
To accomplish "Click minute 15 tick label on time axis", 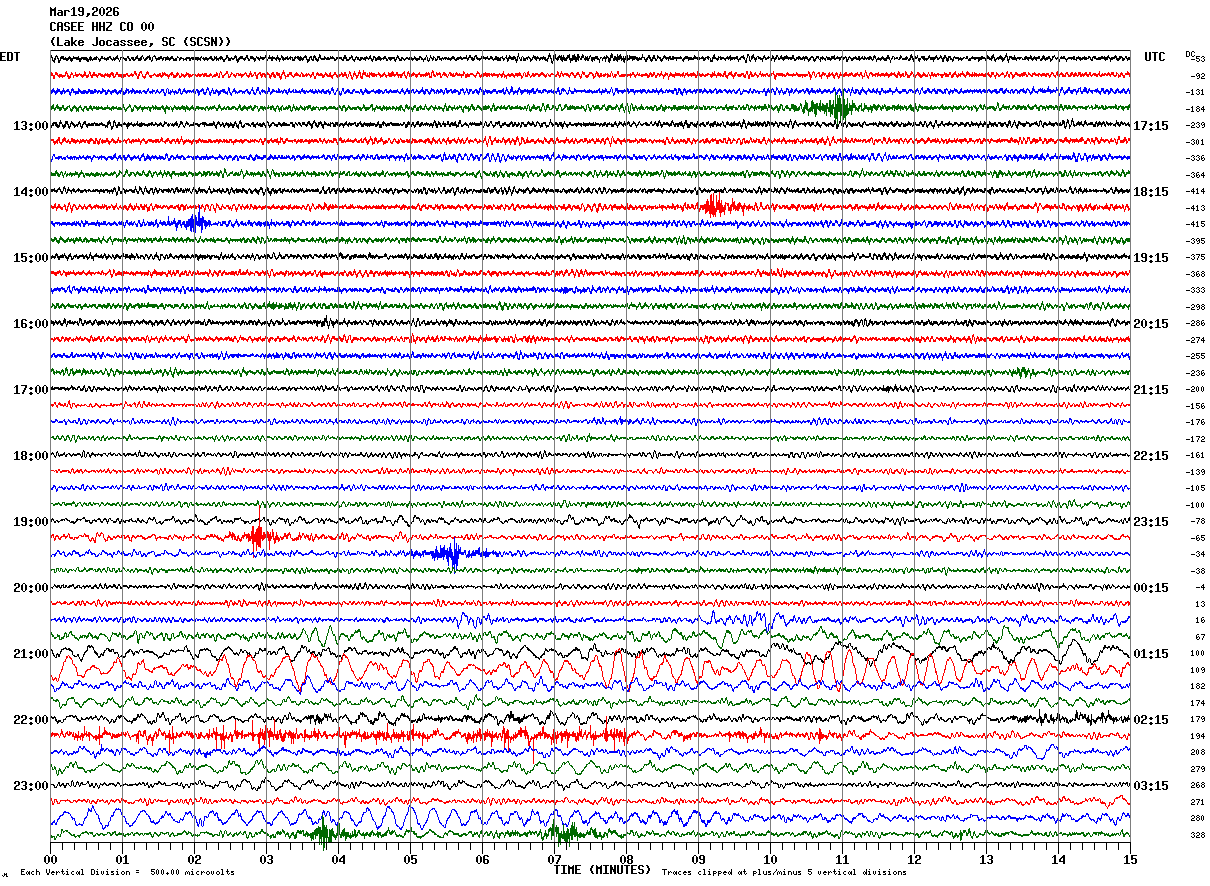I will coord(1129,860).
